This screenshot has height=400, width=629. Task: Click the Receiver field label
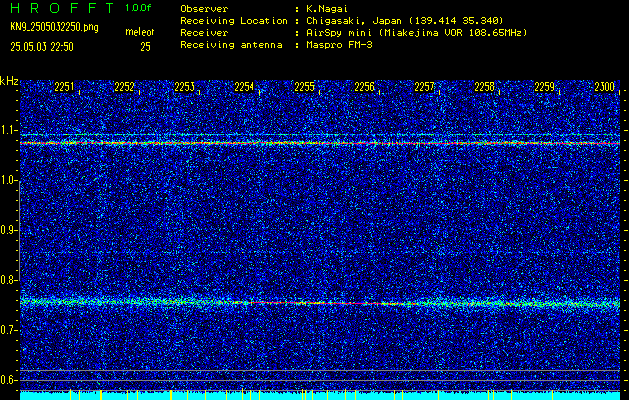click(x=204, y=32)
